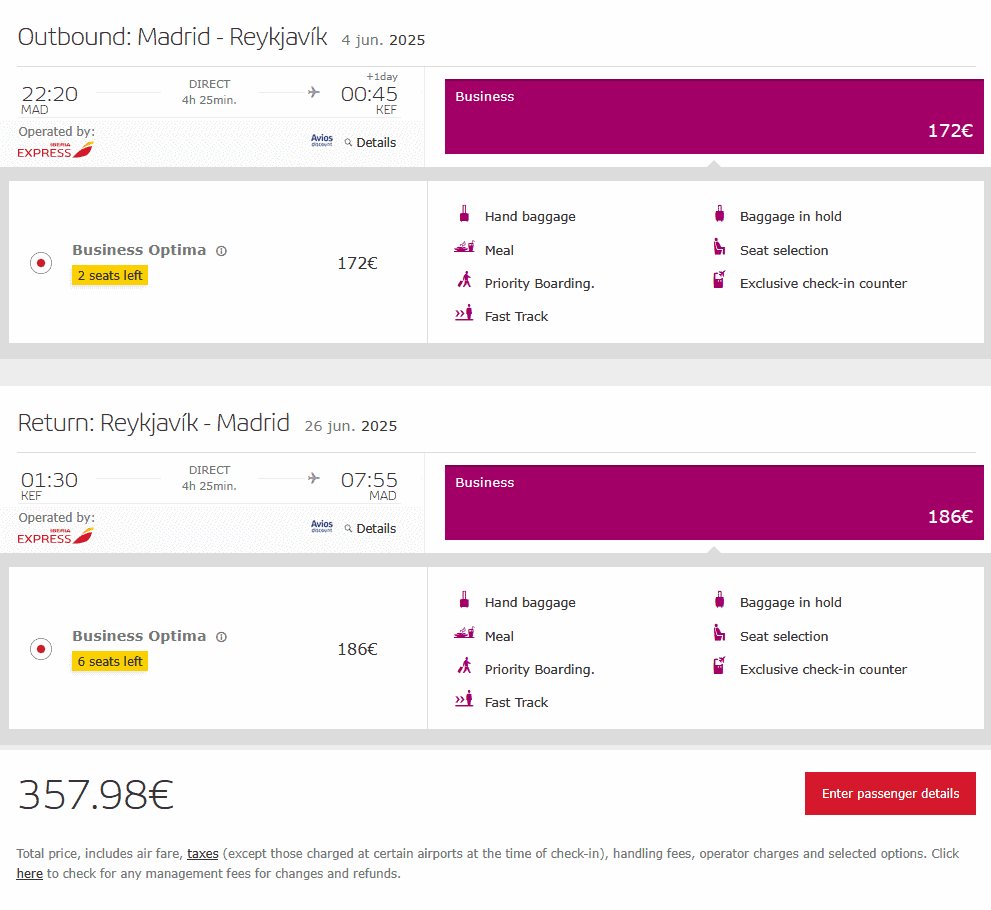
Task: Click the outbound Meal icon
Action: [x=464, y=249]
